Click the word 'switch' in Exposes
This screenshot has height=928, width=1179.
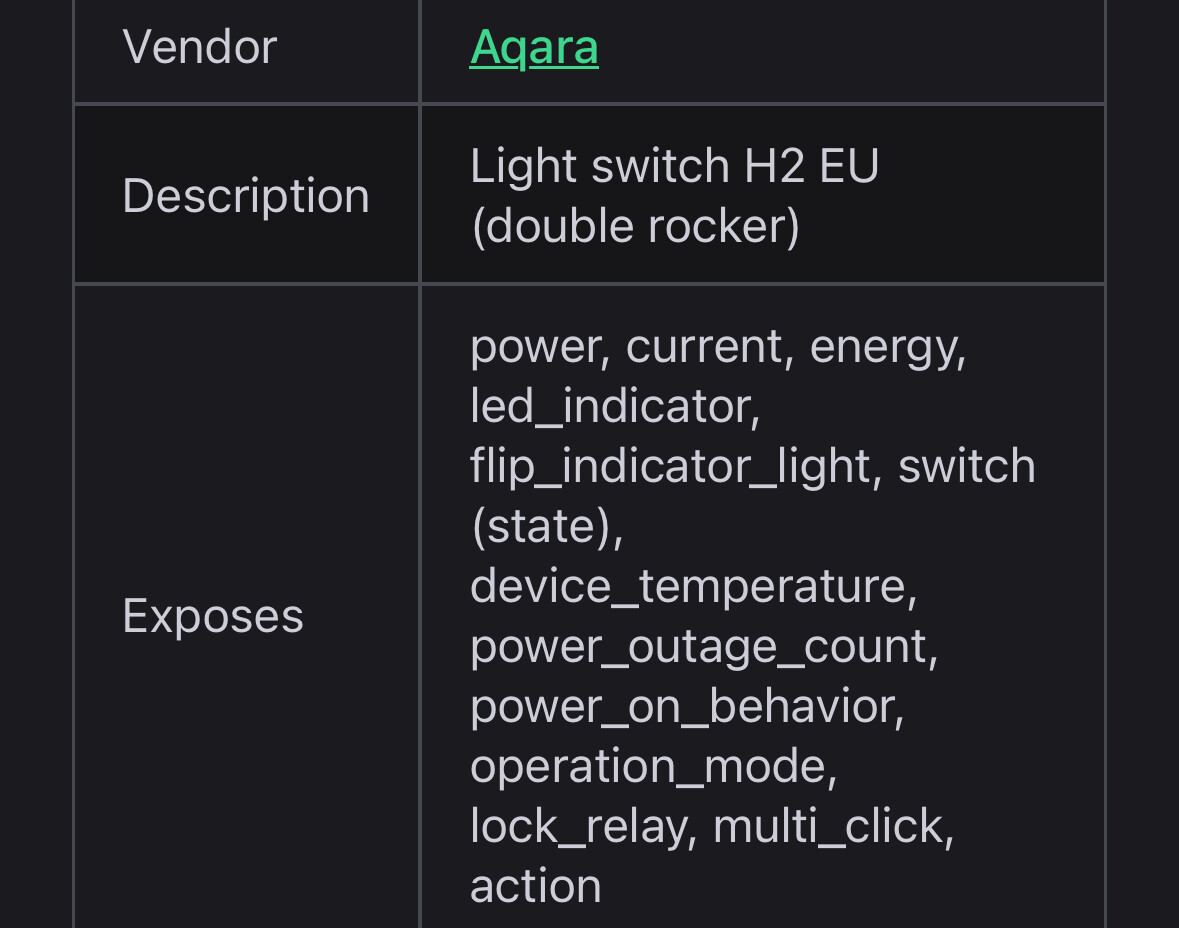coord(966,467)
